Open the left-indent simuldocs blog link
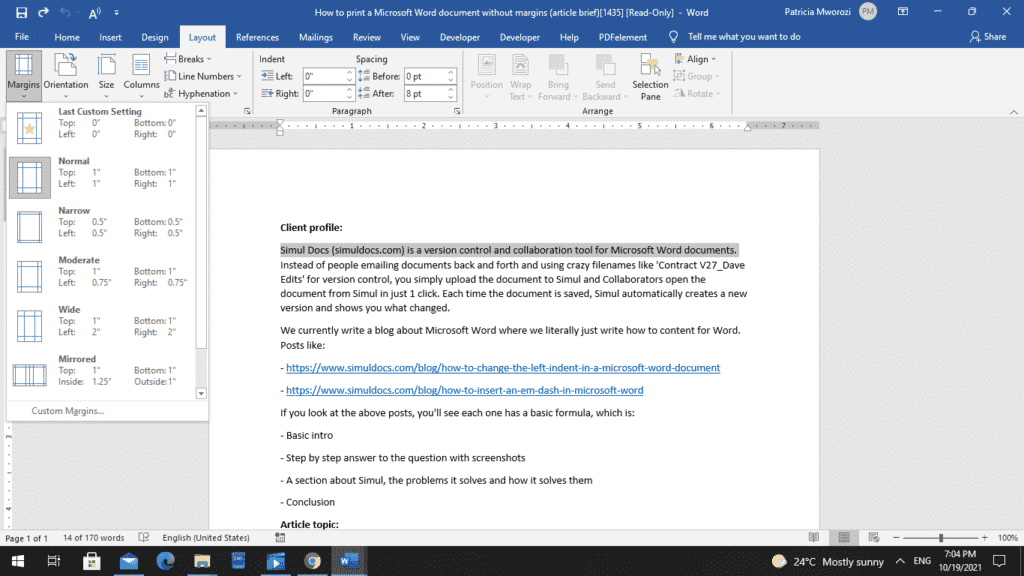Image resolution: width=1024 pixels, height=576 pixels. (503, 368)
